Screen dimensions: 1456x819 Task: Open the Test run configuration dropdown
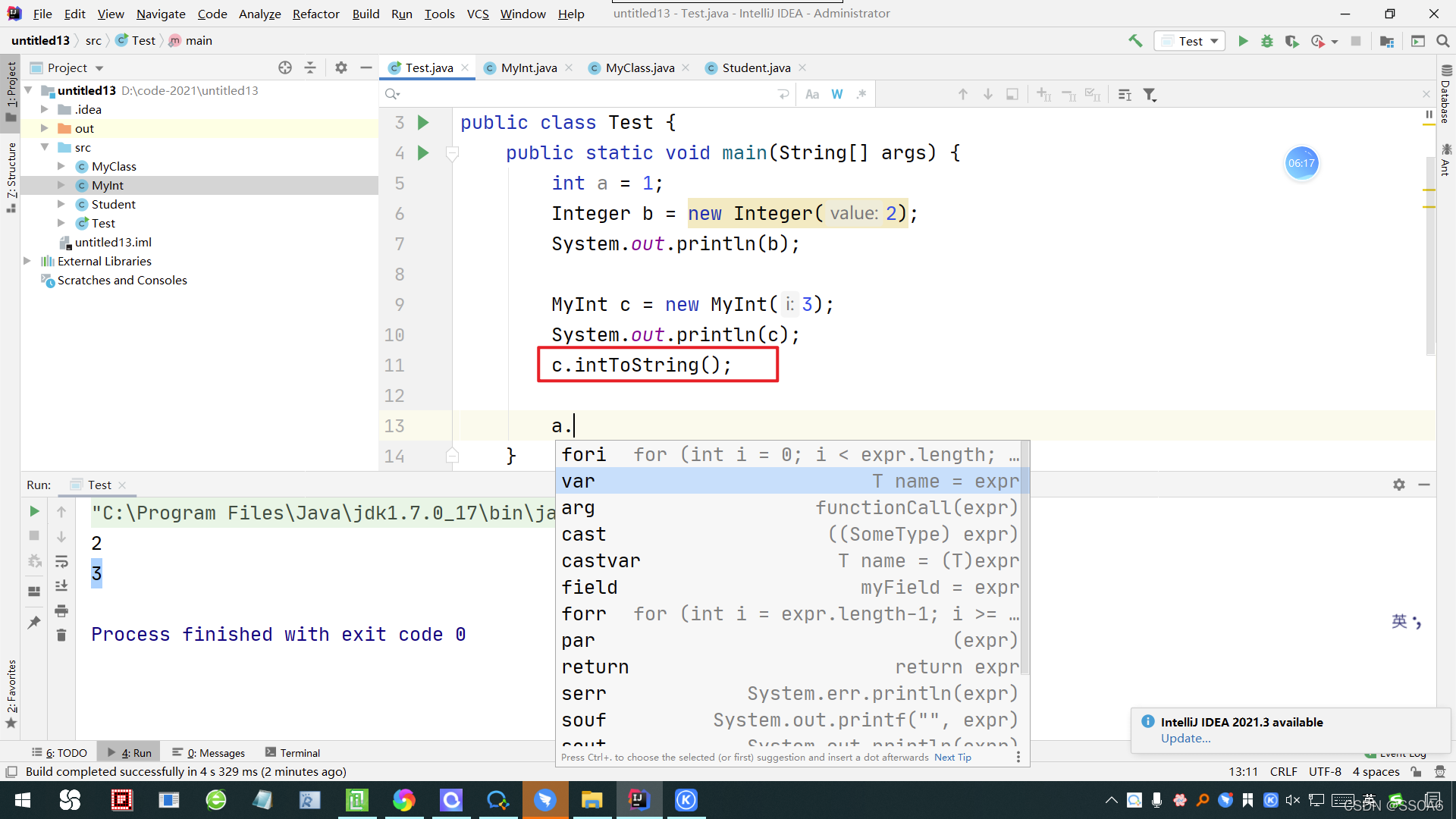(1190, 41)
